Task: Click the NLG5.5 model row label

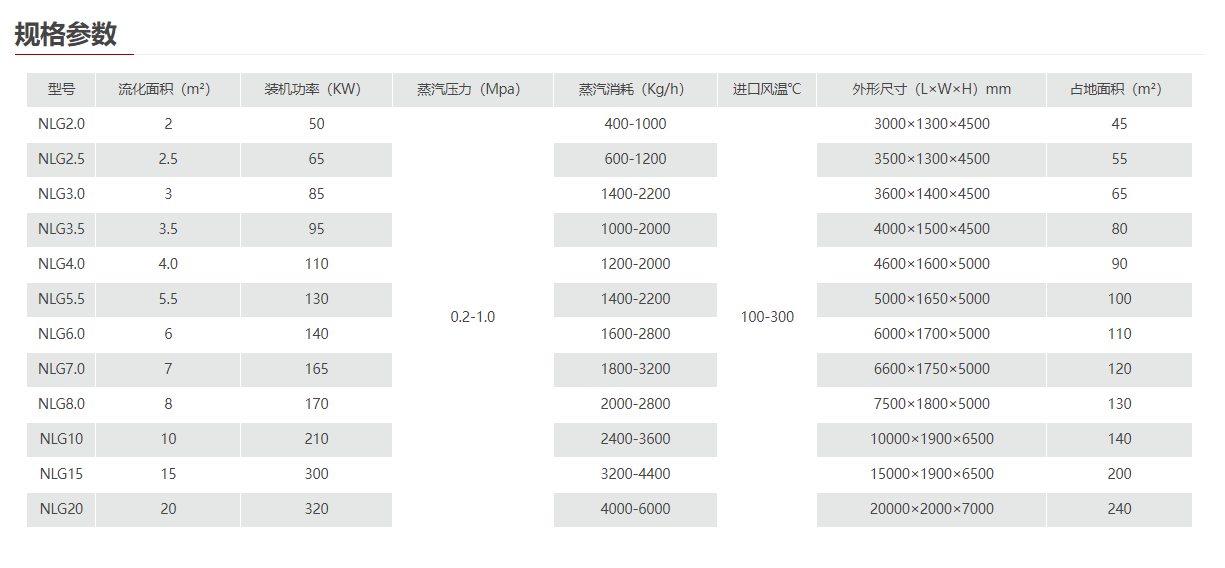Action: (61, 299)
